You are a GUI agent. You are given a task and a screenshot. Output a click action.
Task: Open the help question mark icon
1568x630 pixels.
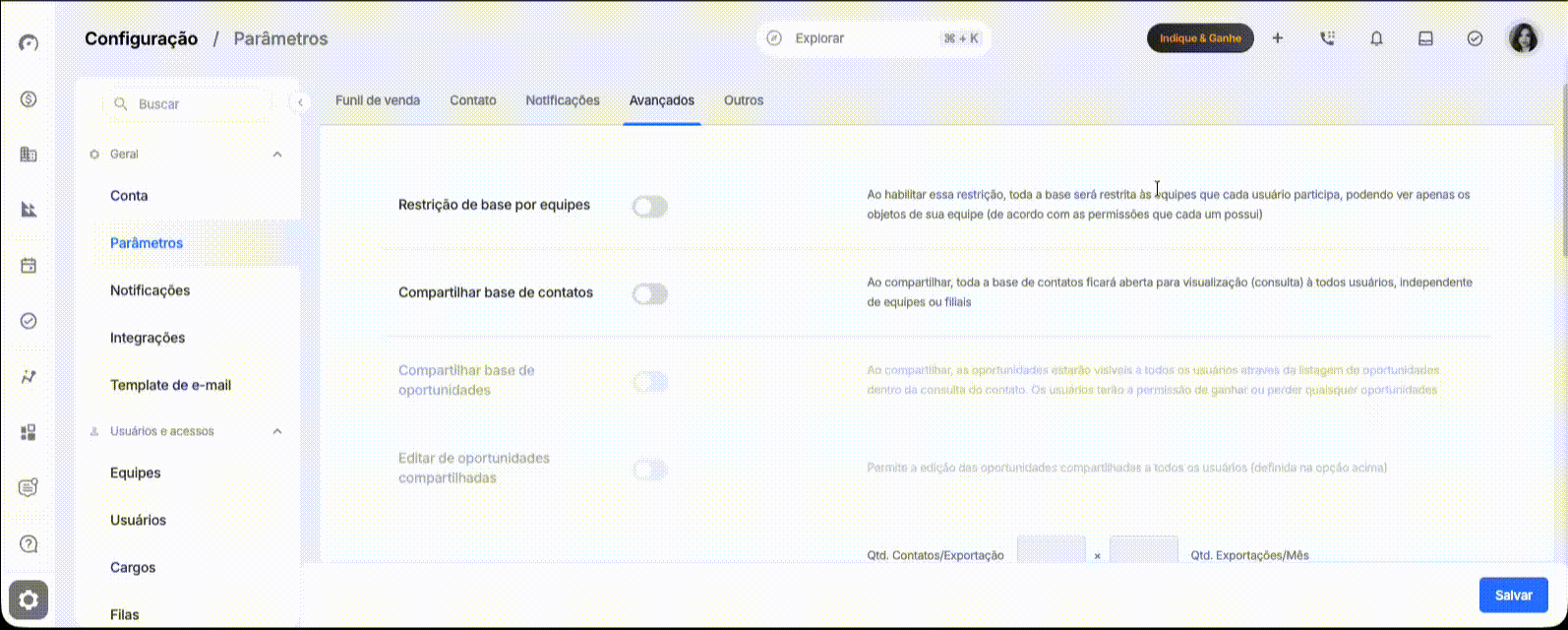tap(29, 543)
